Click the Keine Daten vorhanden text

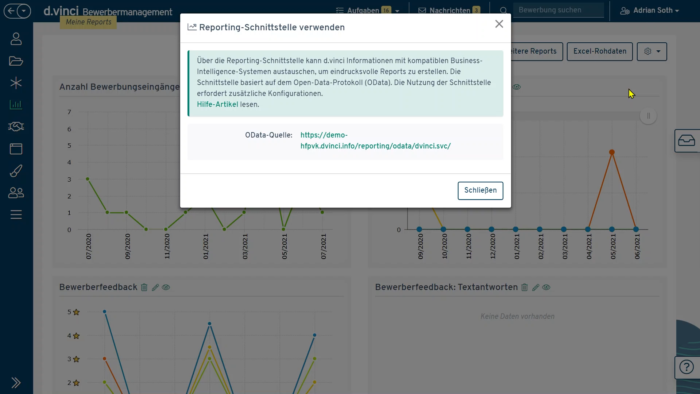click(x=517, y=316)
